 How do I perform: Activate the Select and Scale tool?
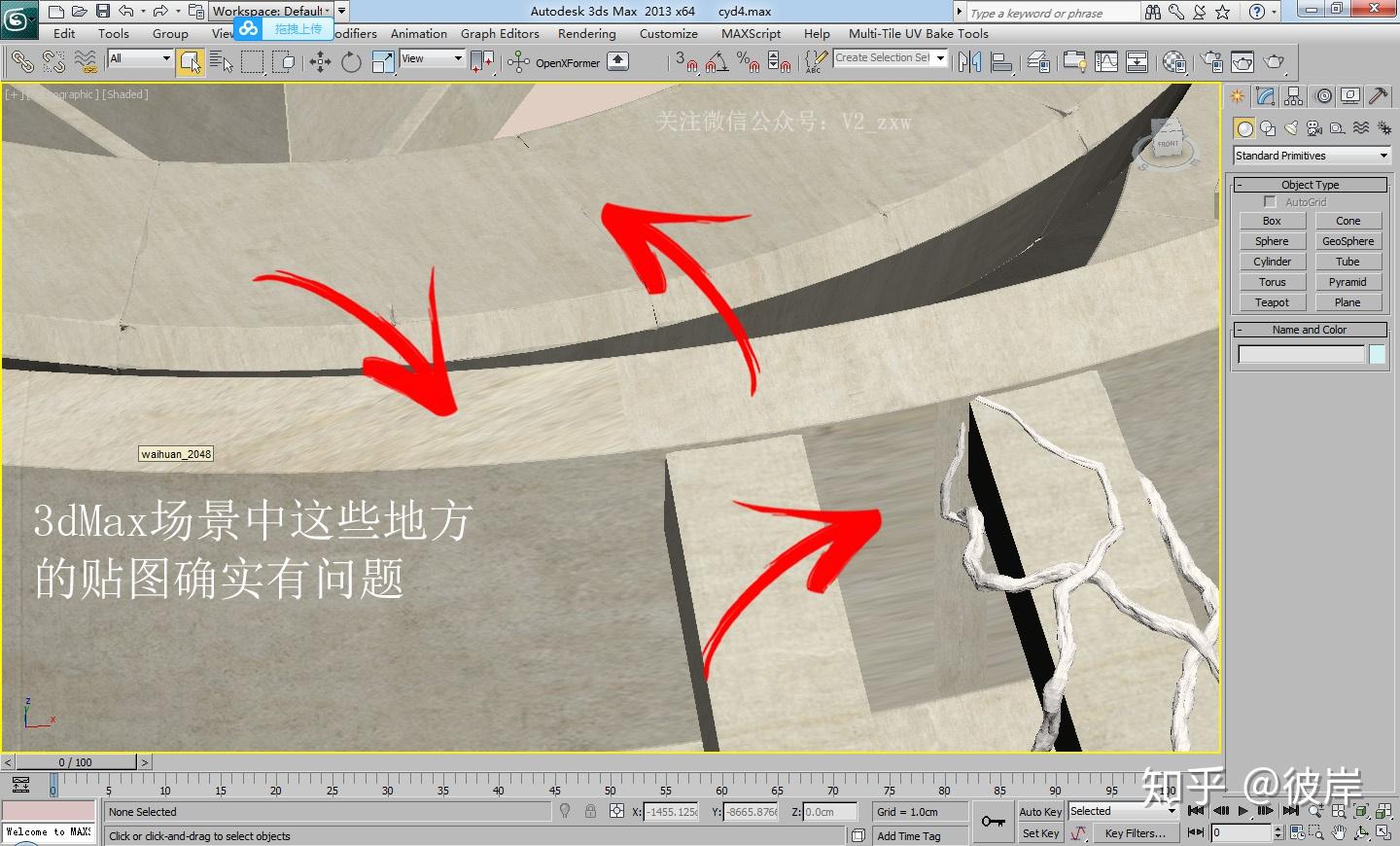[x=383, y=62]
